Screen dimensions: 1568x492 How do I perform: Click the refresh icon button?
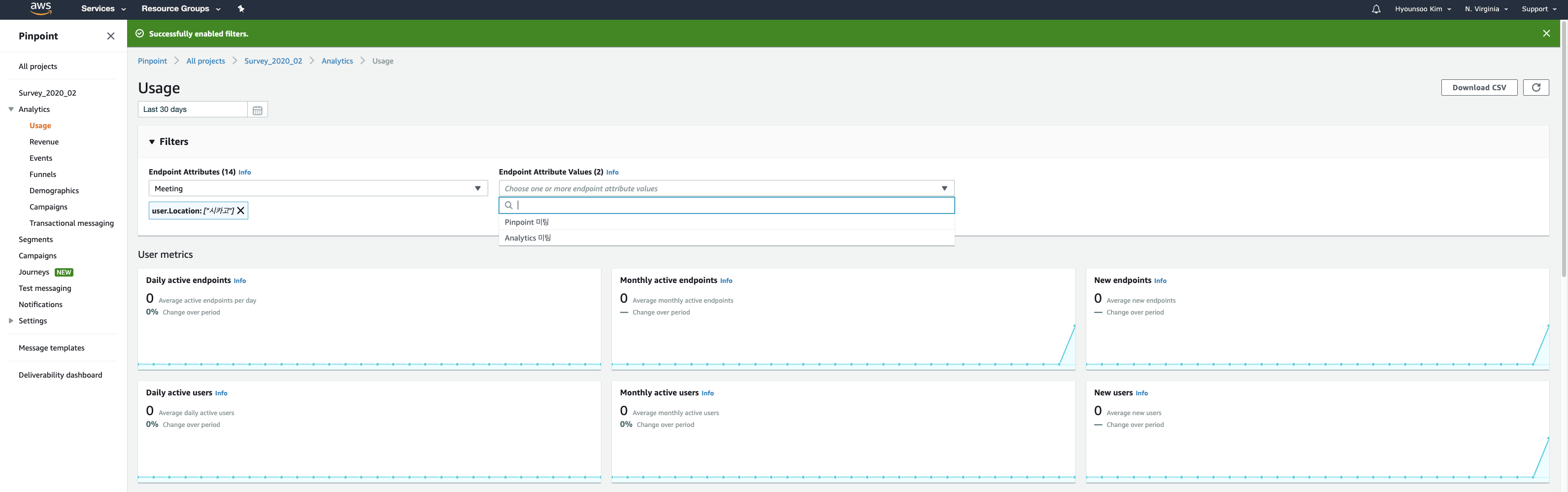[x=1536, y=88]
